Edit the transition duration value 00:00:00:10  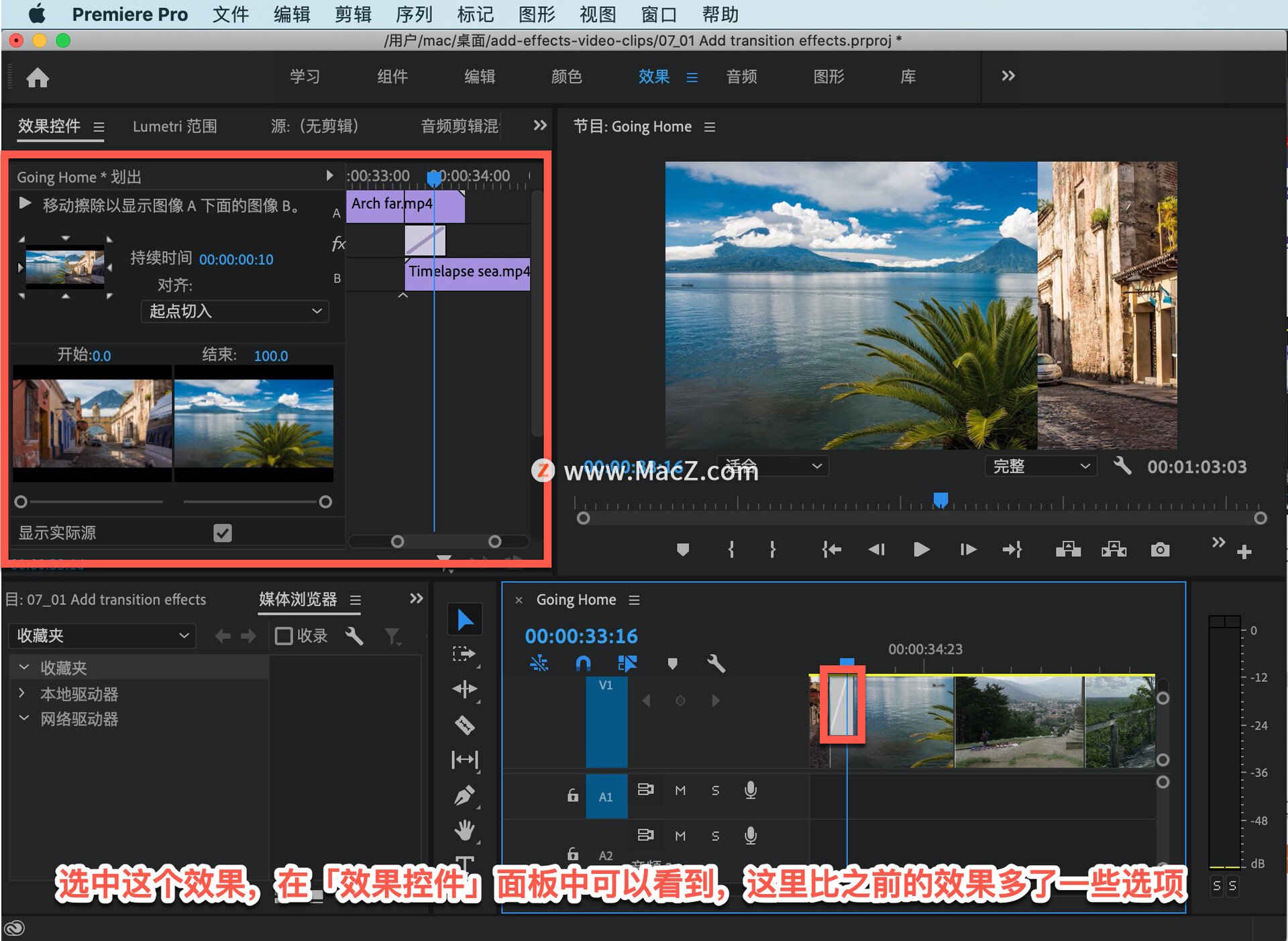coord(236,260)
